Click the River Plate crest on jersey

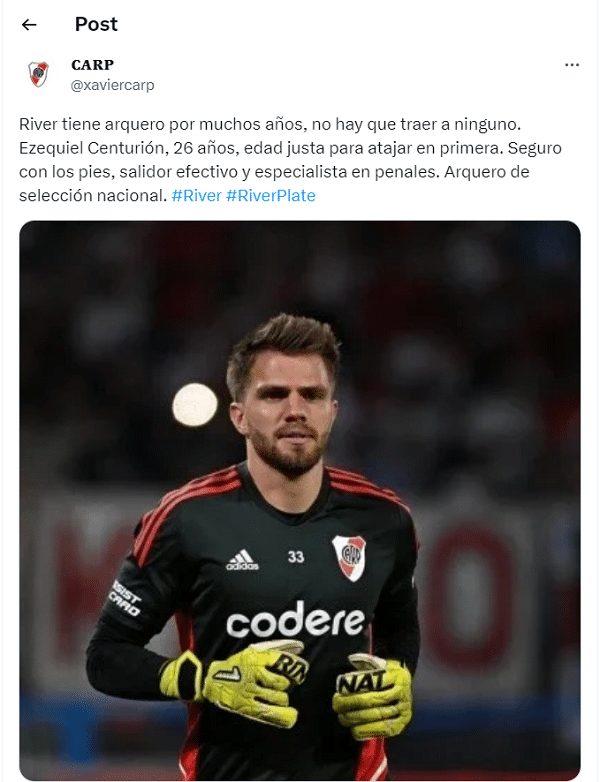click(349, 558)
